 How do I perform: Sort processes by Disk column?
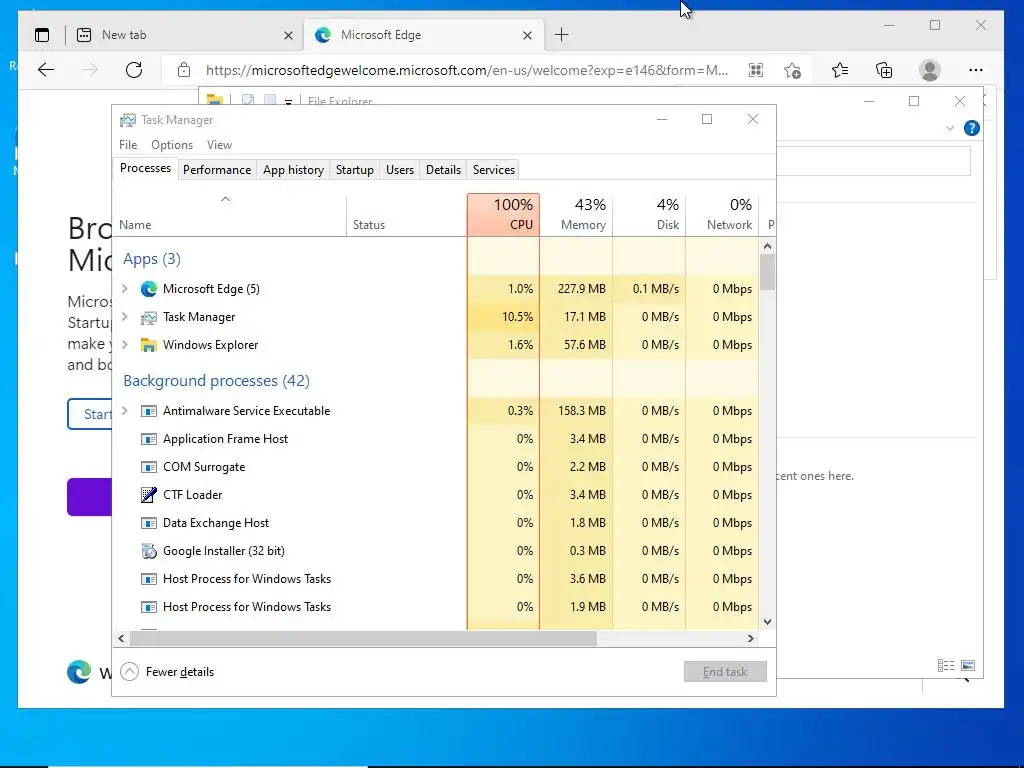tap(650, 215)
